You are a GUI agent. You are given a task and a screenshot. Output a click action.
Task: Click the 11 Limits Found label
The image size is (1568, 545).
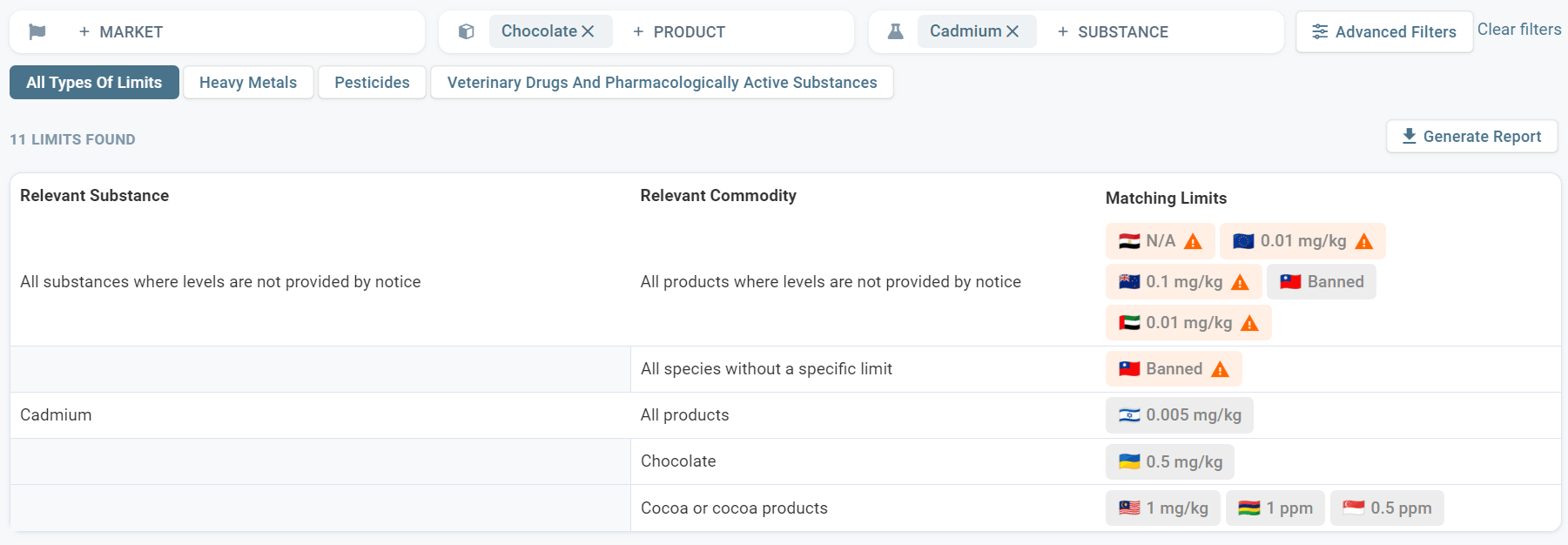coord(72,139)
